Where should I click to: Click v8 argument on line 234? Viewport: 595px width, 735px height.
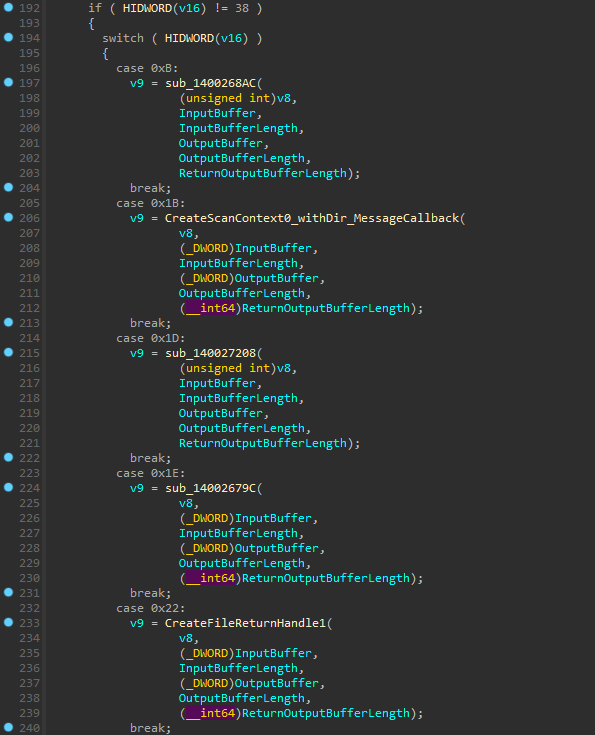[186, 638]
